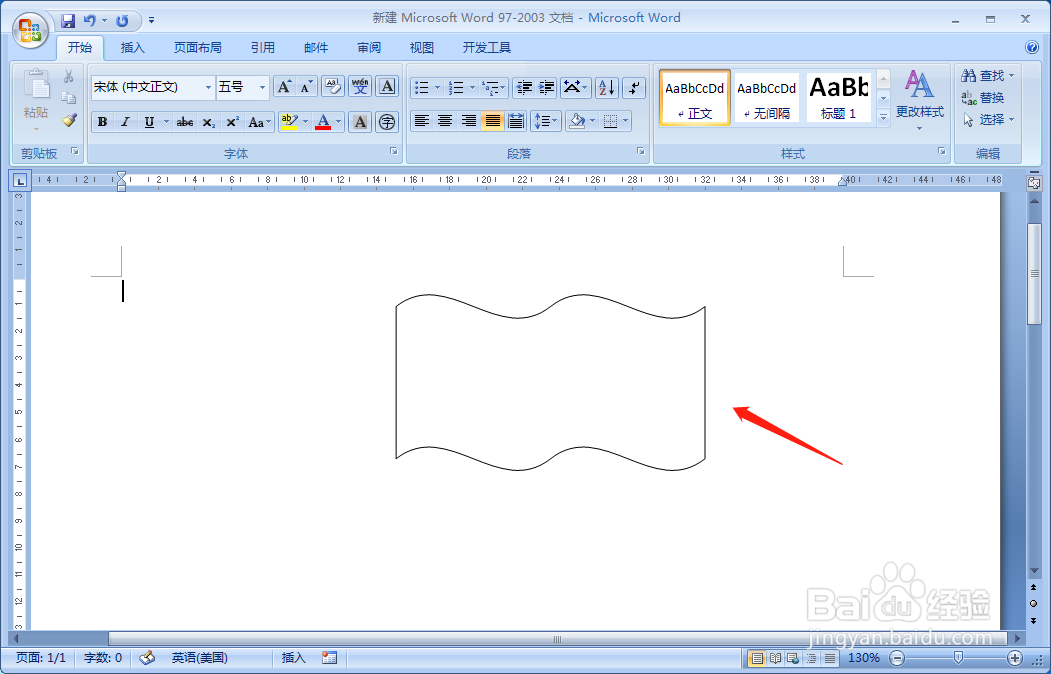1051x674 pixels.
Task: Cut selection with scissors icon
Action: pos(68,76)
